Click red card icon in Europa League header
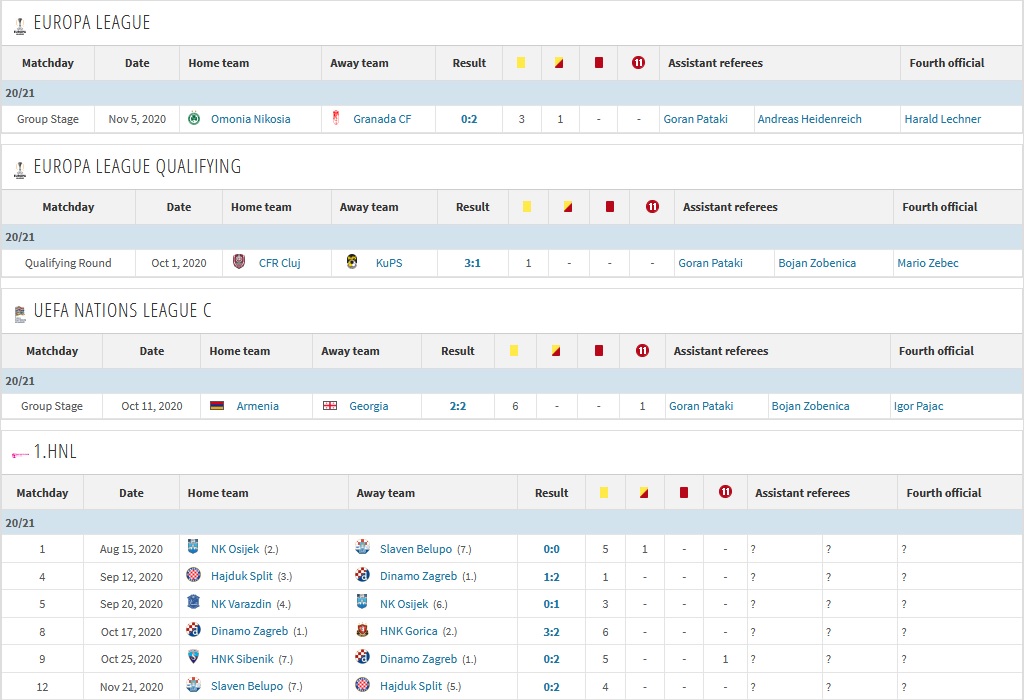The height and width of the screenshot is (700, 1024). [x=598, y=63]
